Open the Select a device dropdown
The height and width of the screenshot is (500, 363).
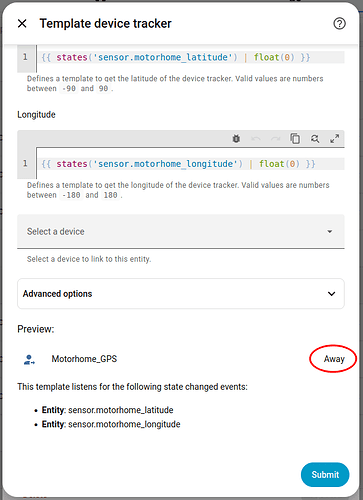click(x=181, y=231)
